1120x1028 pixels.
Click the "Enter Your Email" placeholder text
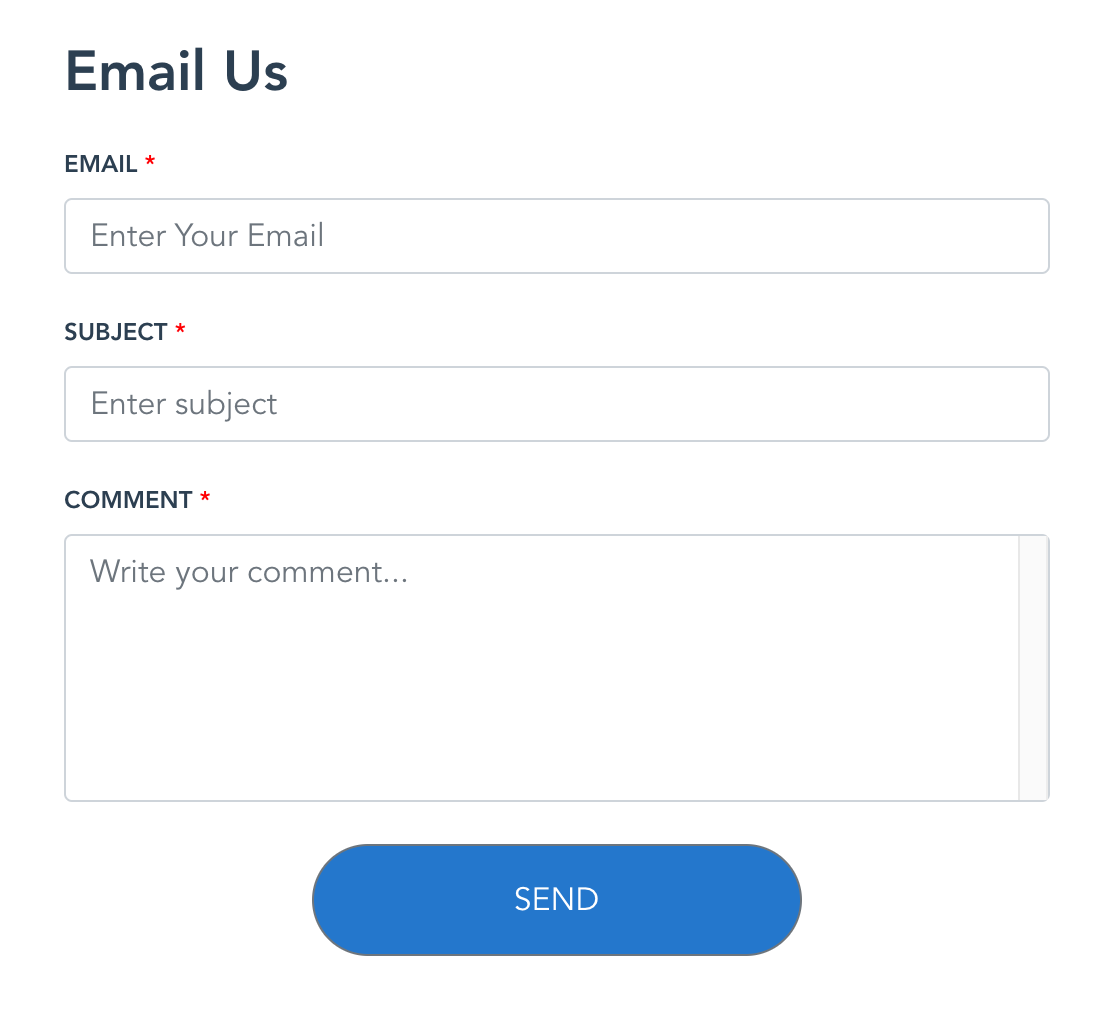(x=207, y=236)
